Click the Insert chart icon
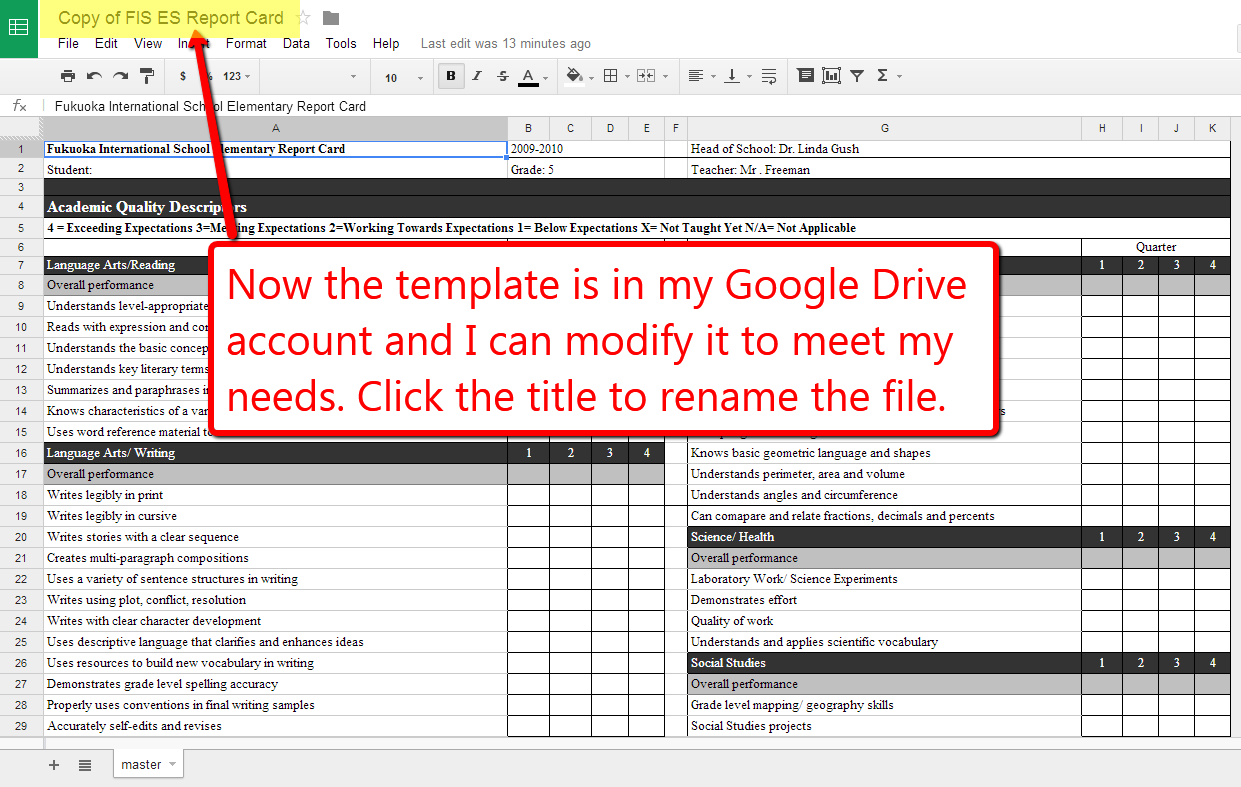This screenshot has height=787, width=1241. [831, 76]
